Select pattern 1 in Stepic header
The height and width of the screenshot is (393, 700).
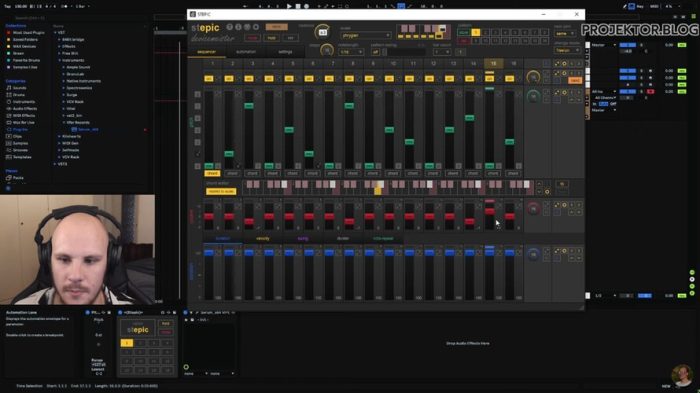coord(476,33)
